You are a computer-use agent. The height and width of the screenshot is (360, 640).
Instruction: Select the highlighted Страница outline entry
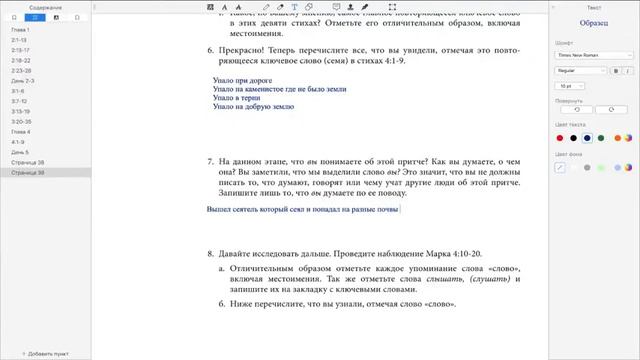click(46, 173)
